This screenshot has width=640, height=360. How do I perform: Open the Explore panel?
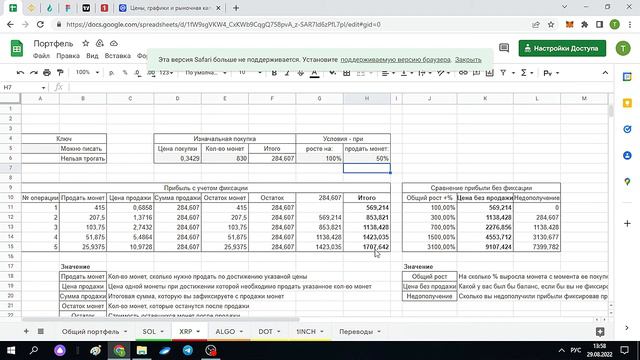tap(600, 332)
